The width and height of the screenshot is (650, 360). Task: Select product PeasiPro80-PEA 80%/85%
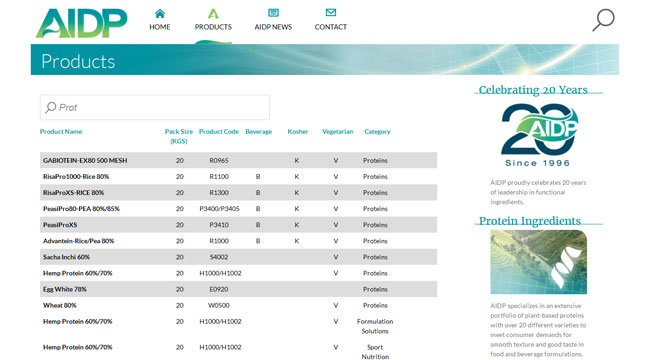(x=81, y=209)
